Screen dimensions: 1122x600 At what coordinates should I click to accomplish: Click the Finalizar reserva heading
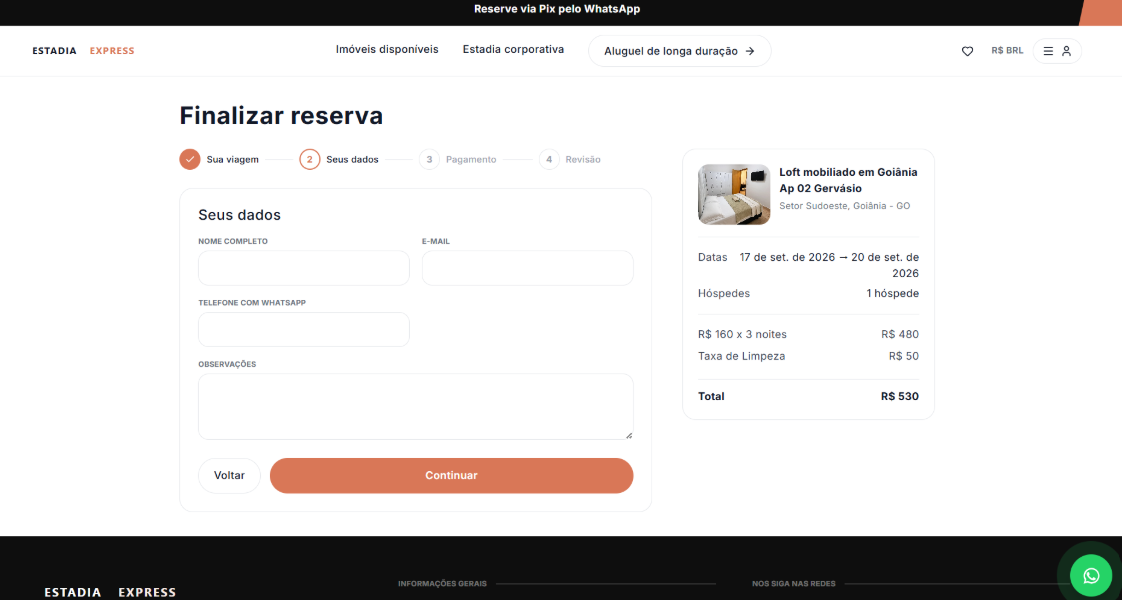pyautogui.click(x=281, y=116)
